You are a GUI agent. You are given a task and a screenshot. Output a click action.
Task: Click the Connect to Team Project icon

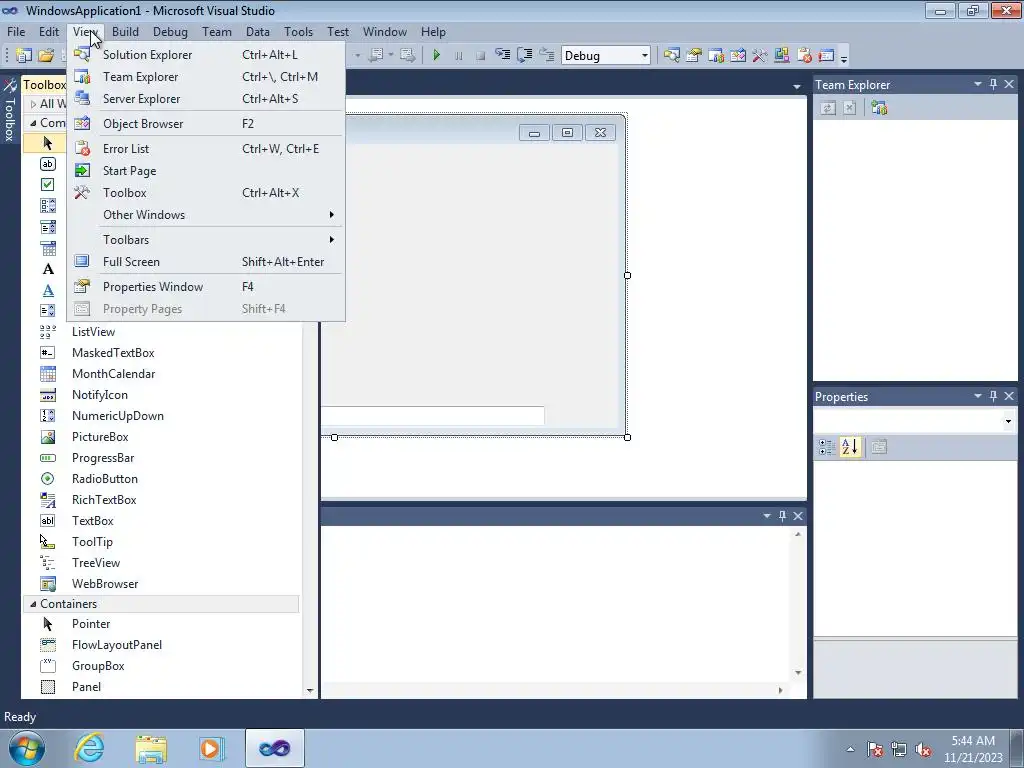click(x=879, y=108)
